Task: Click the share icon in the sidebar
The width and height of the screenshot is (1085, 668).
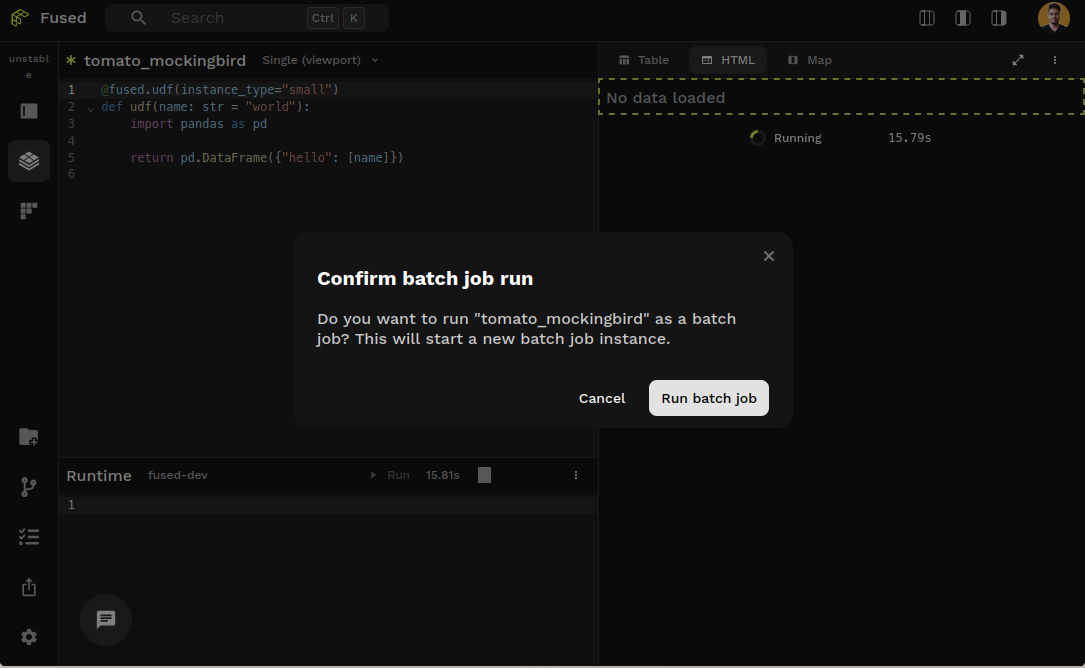Action: pyautogui.click(x=28, y=587)
